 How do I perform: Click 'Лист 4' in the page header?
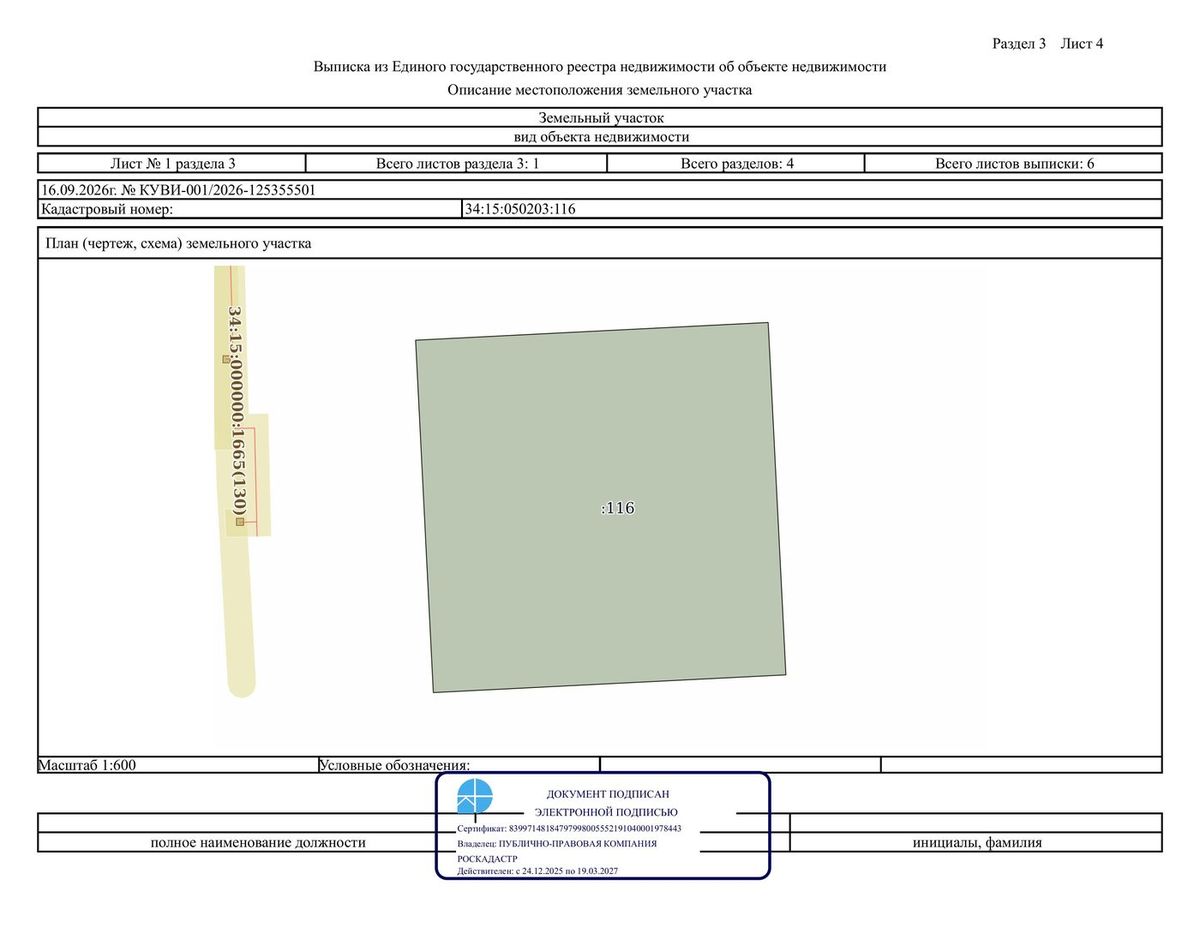pyautogui.click(x=1082, y=44)
